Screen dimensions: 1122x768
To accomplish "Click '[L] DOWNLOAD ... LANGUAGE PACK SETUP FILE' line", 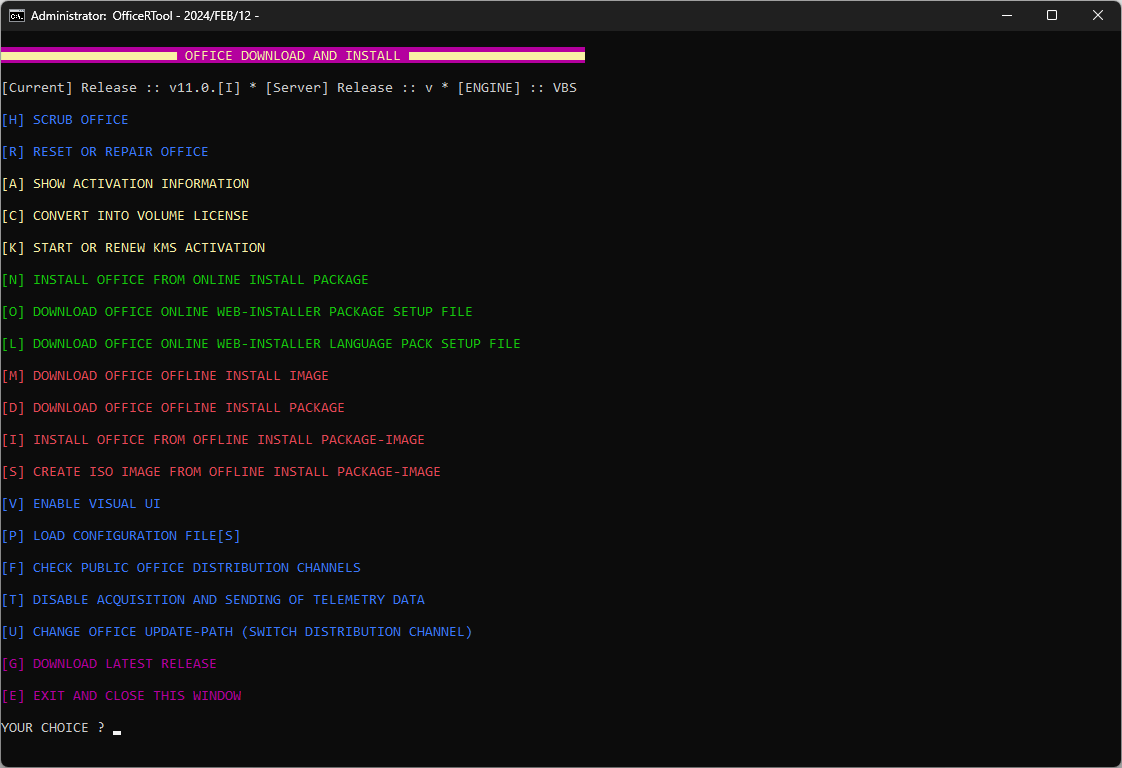I will coord(261,344).
